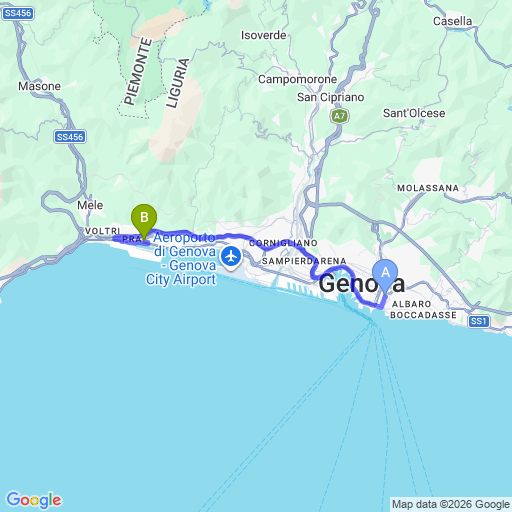
Task: Open the Google logo link
Action: [x=34, y=500]
